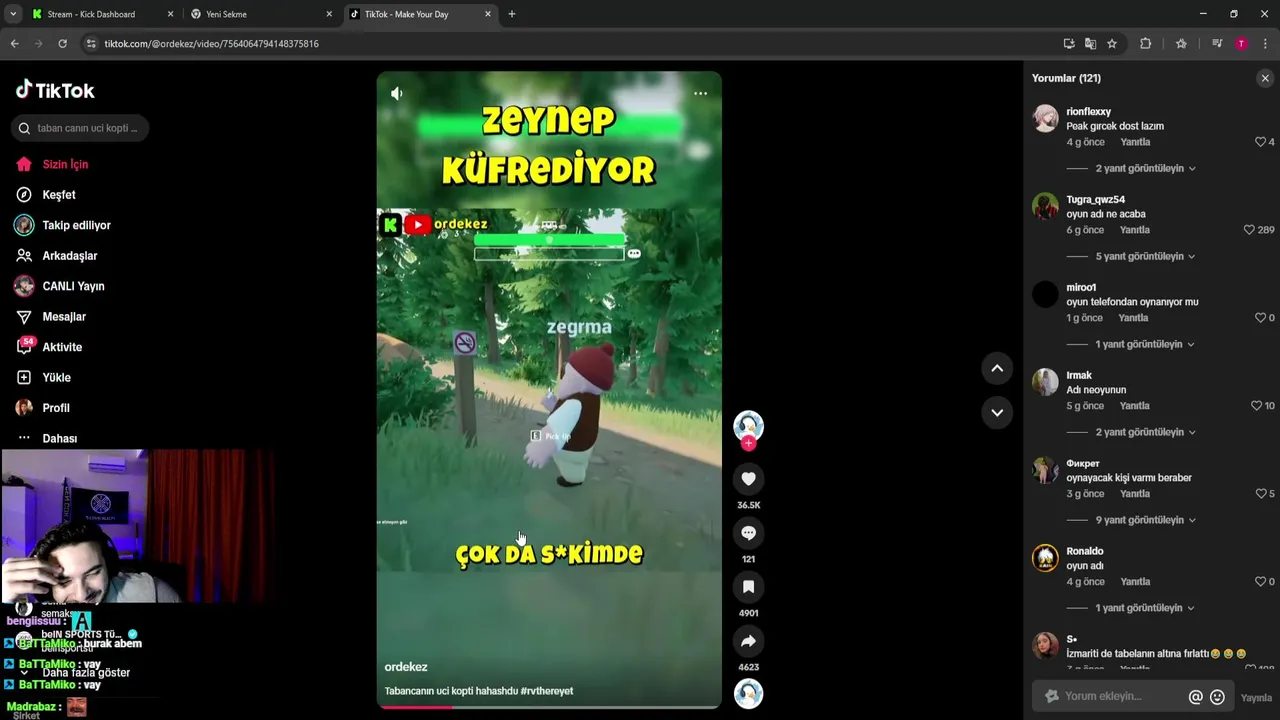Switch to Yeni Sekme tab

(x=260, y=14)
